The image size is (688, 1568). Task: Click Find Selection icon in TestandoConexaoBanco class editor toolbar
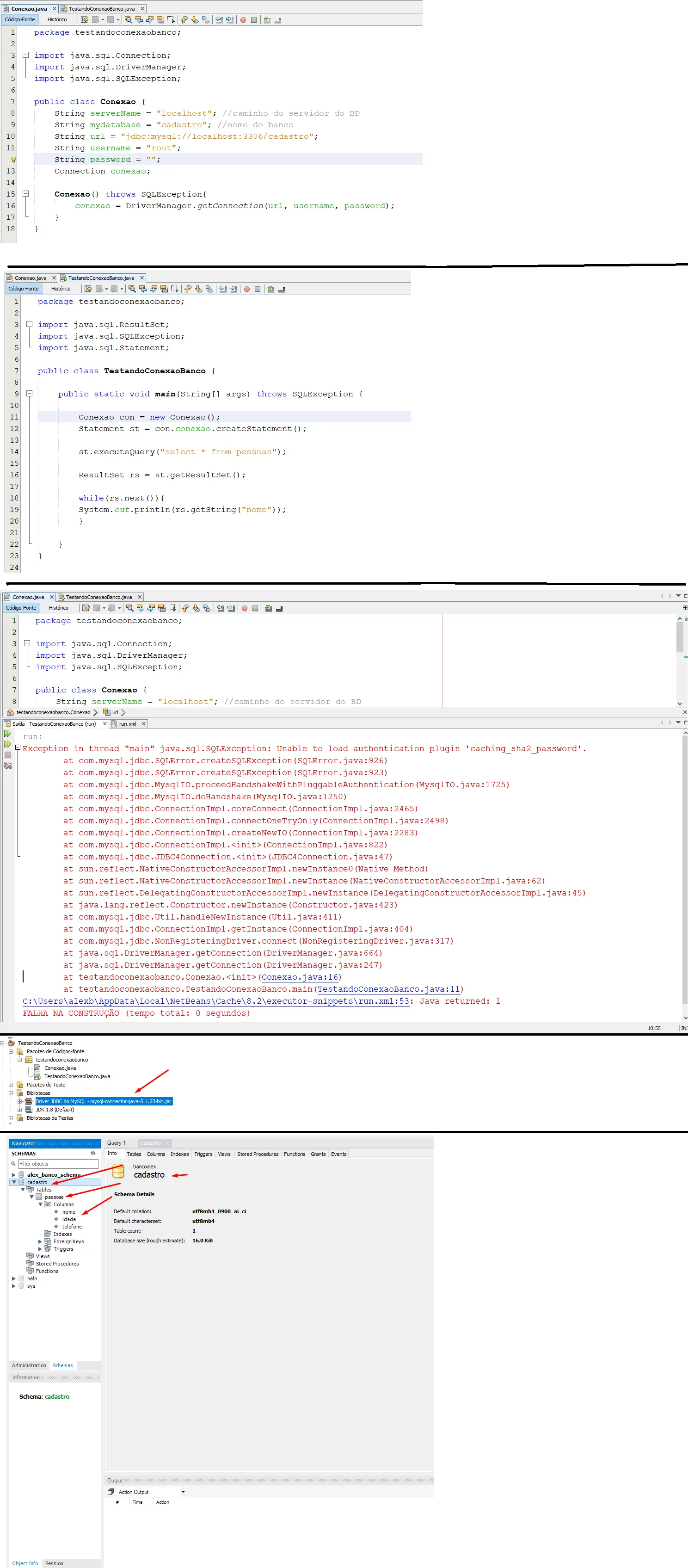click(131, 289)
